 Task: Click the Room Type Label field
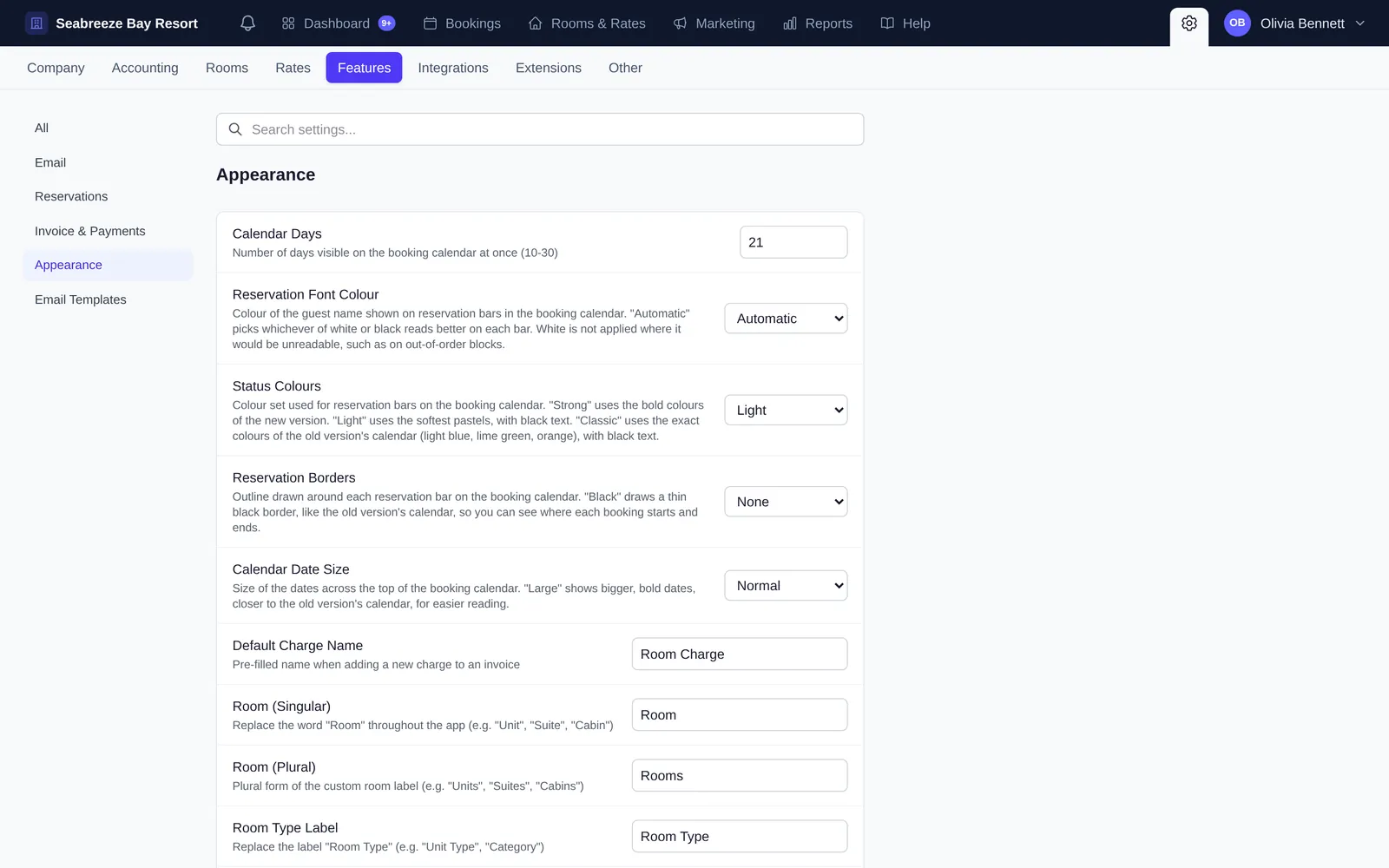coord(740,837)
